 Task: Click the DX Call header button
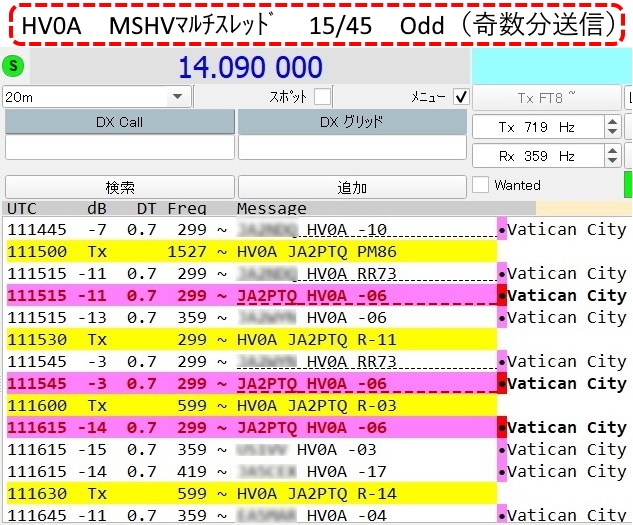coord(119,122)
